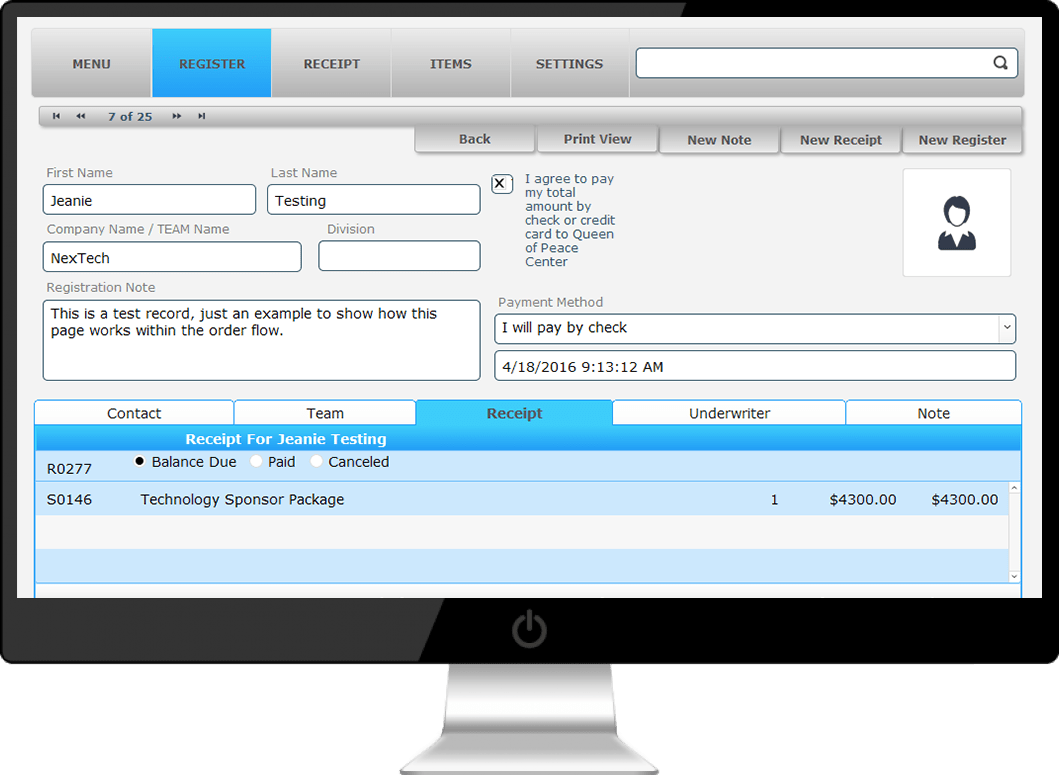Mark receipt as Canceled
1059x775 pixels.
click(x=316, y=462)
